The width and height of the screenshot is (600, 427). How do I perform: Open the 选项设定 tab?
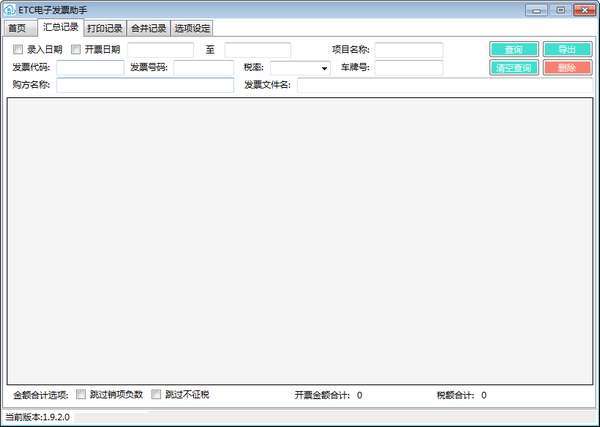192,28
